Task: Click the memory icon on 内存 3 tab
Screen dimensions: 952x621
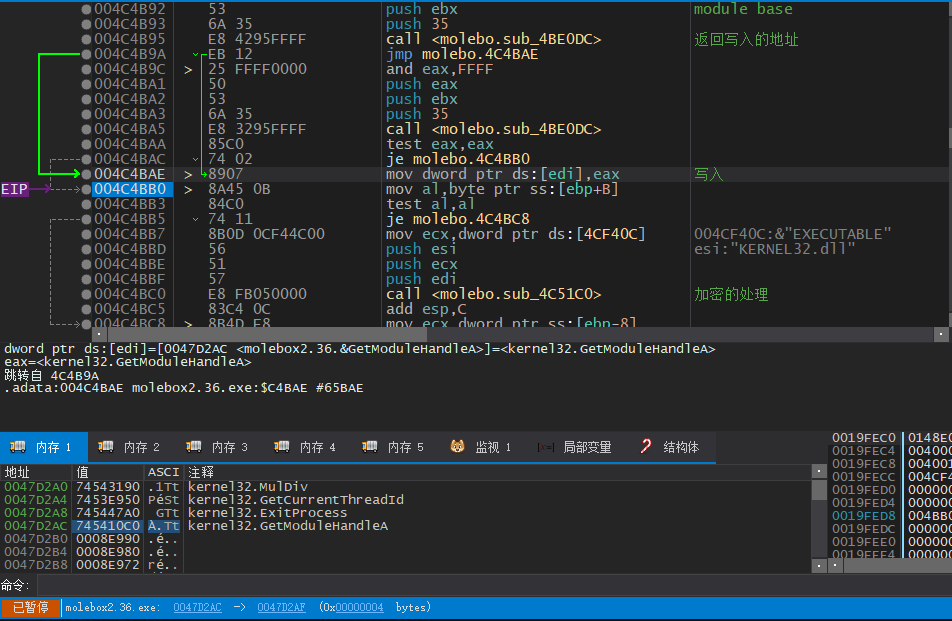Action: click(194, 447)
